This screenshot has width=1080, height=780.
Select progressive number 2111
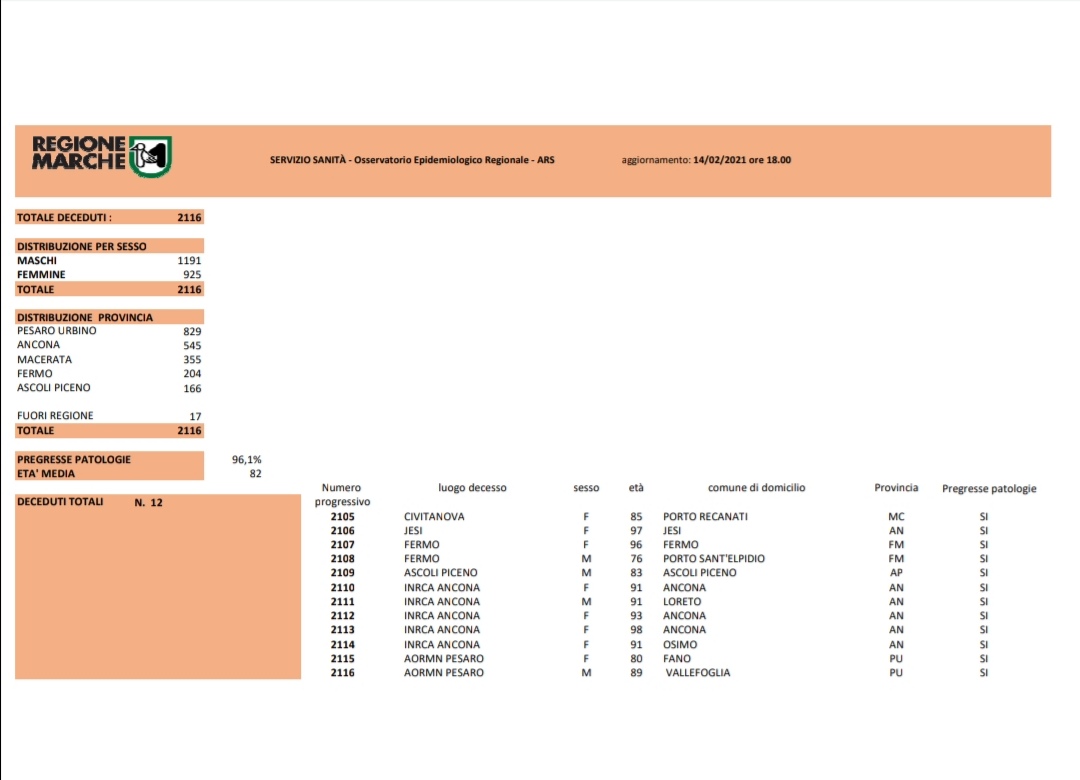pos(342,602)
